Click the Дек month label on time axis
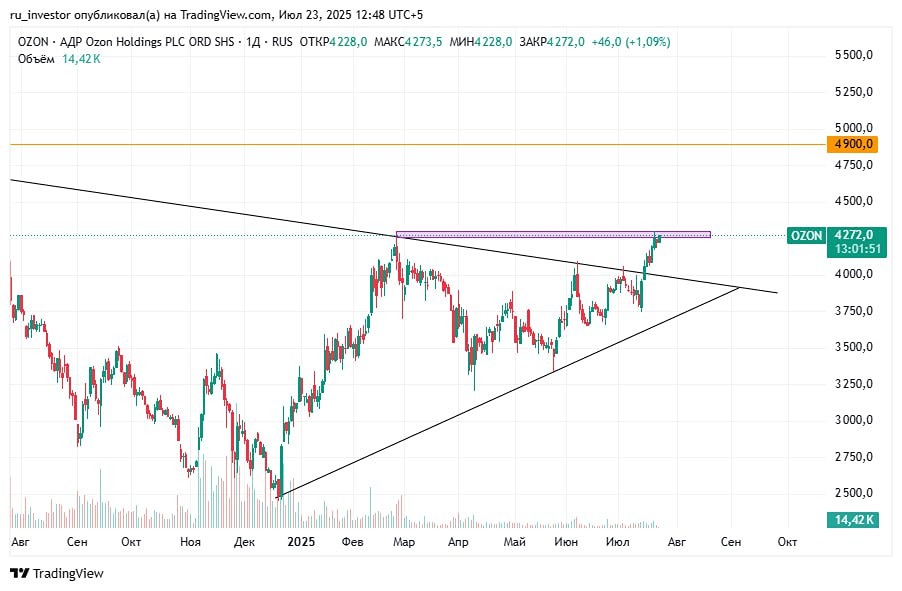Viewport: 902px width, 591px height. (x=244, y=542)
